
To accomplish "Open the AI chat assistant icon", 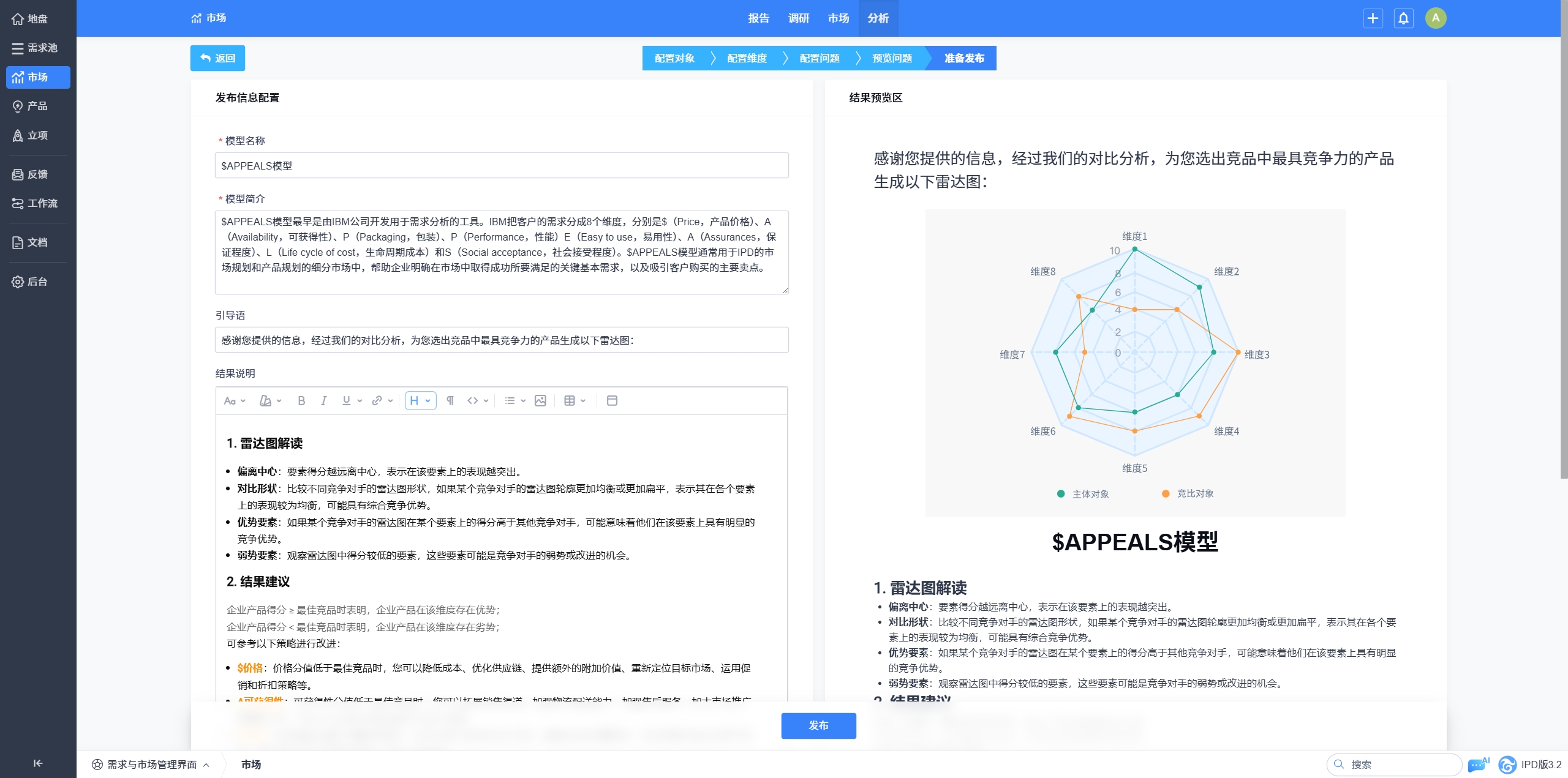I will pos(1478,764).
